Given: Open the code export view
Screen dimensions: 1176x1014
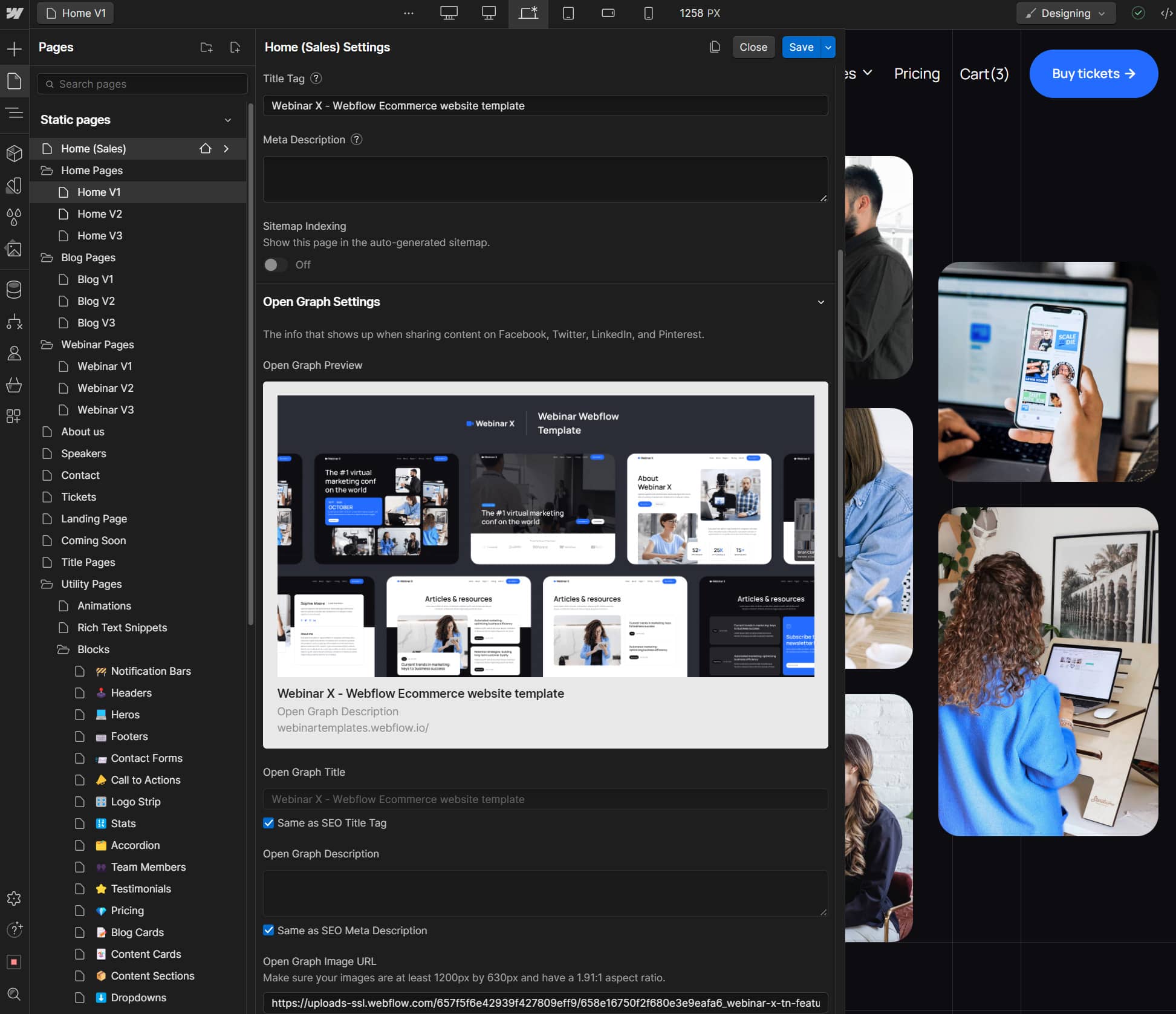Looking at the screenshot, I should pos(1167,13).
